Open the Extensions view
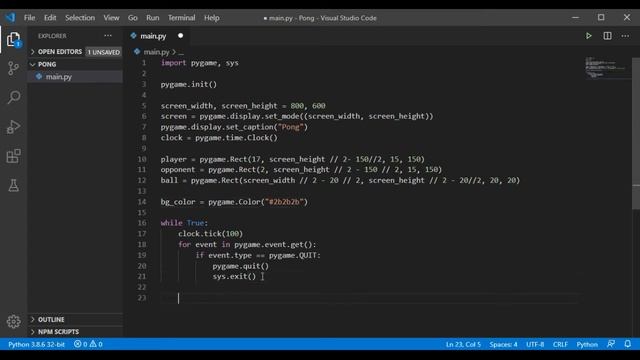Image resolution: width=640 pixels, height=360 pixels. [13, 156]
